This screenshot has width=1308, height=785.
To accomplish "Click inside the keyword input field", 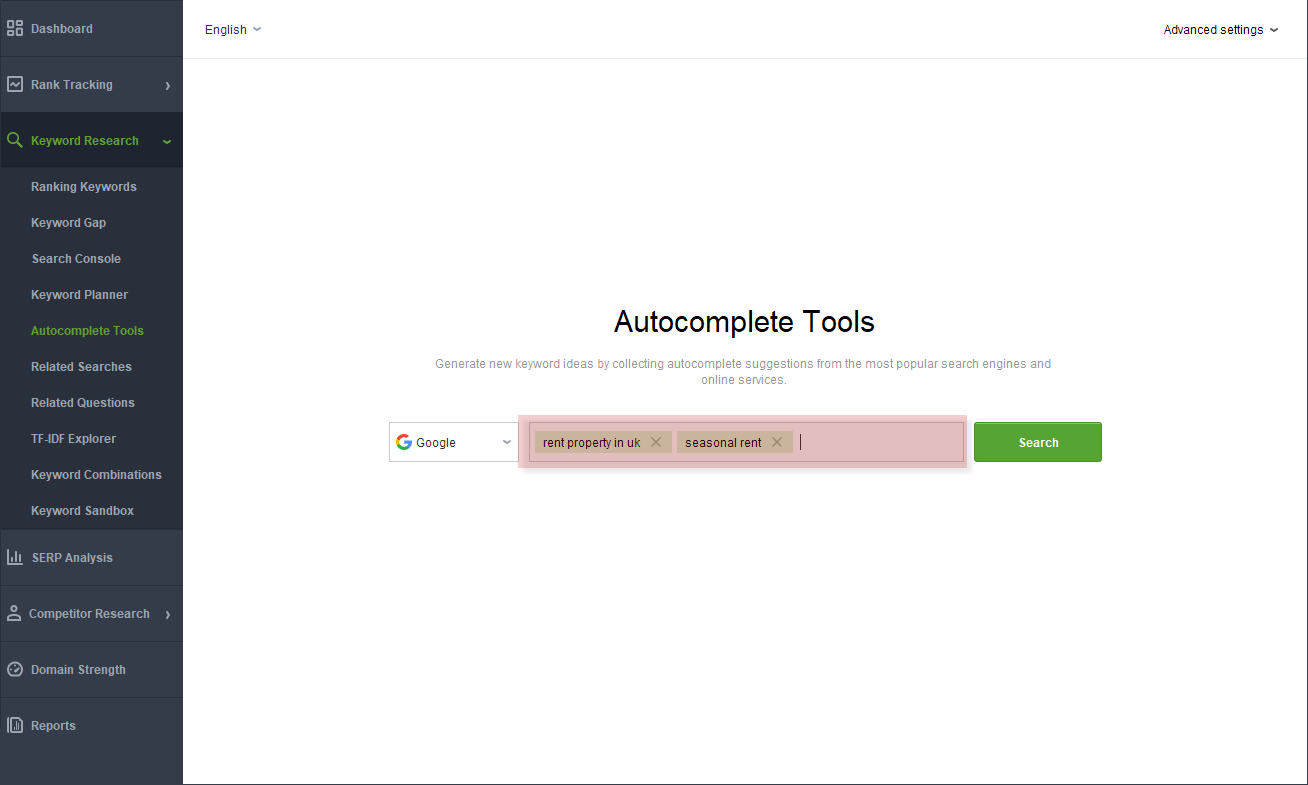I will tap(880, 442).
